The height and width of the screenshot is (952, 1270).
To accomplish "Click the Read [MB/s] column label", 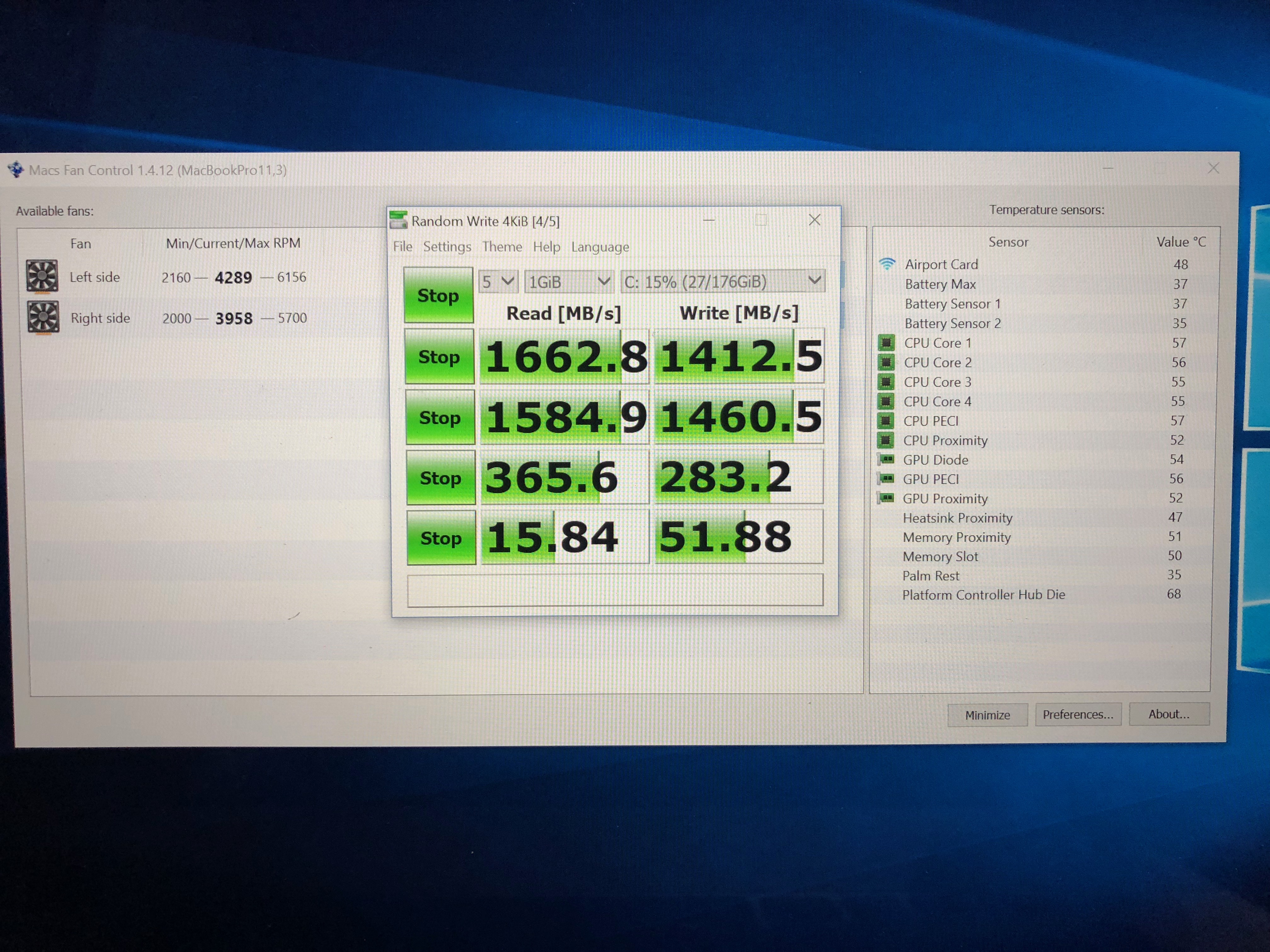I will pyautogui.click(x=564, y=313).
